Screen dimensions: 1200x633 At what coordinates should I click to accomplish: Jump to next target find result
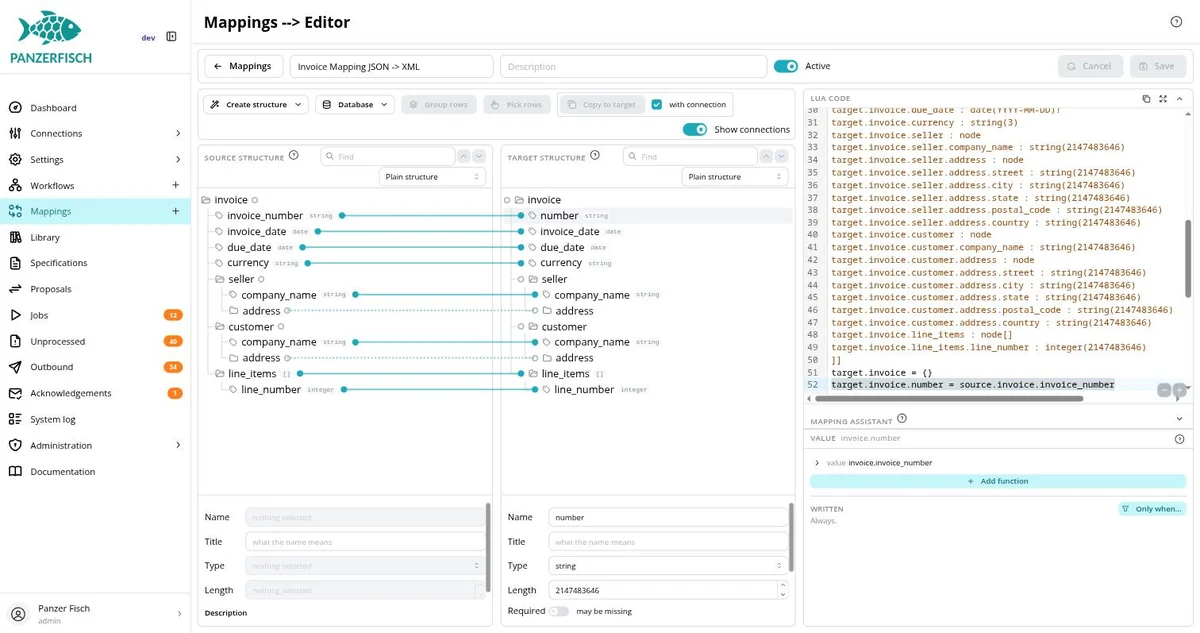tap(781, 157)
